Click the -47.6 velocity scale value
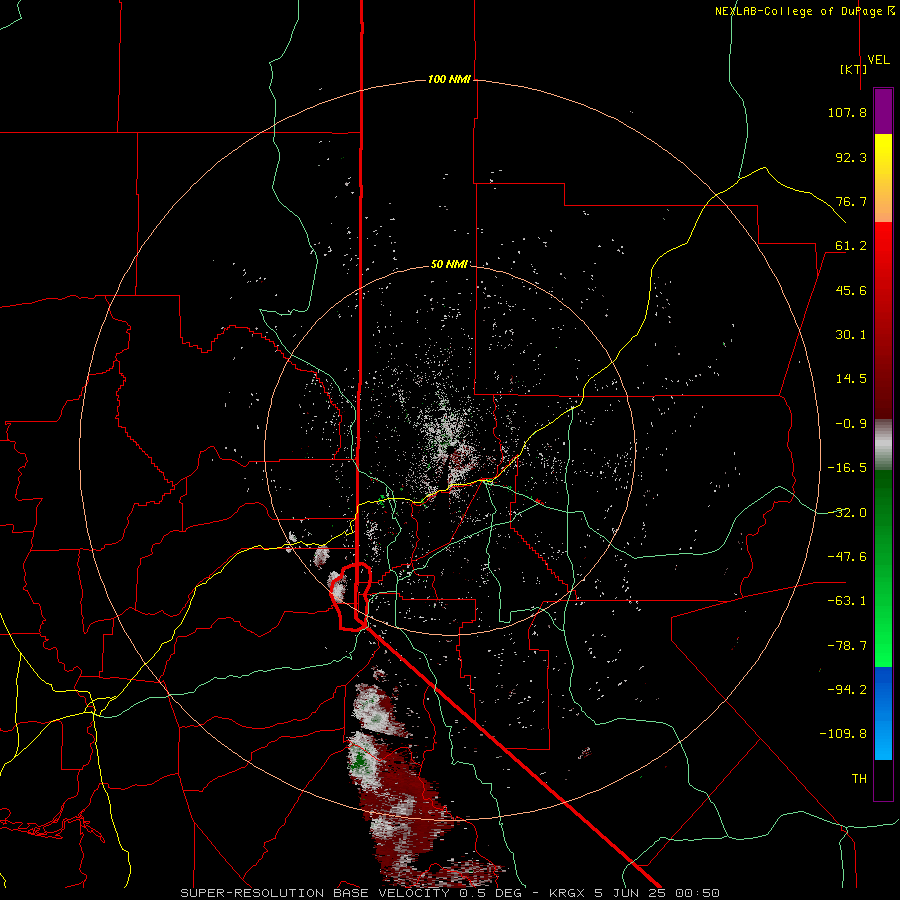 (x=847, y=556)
